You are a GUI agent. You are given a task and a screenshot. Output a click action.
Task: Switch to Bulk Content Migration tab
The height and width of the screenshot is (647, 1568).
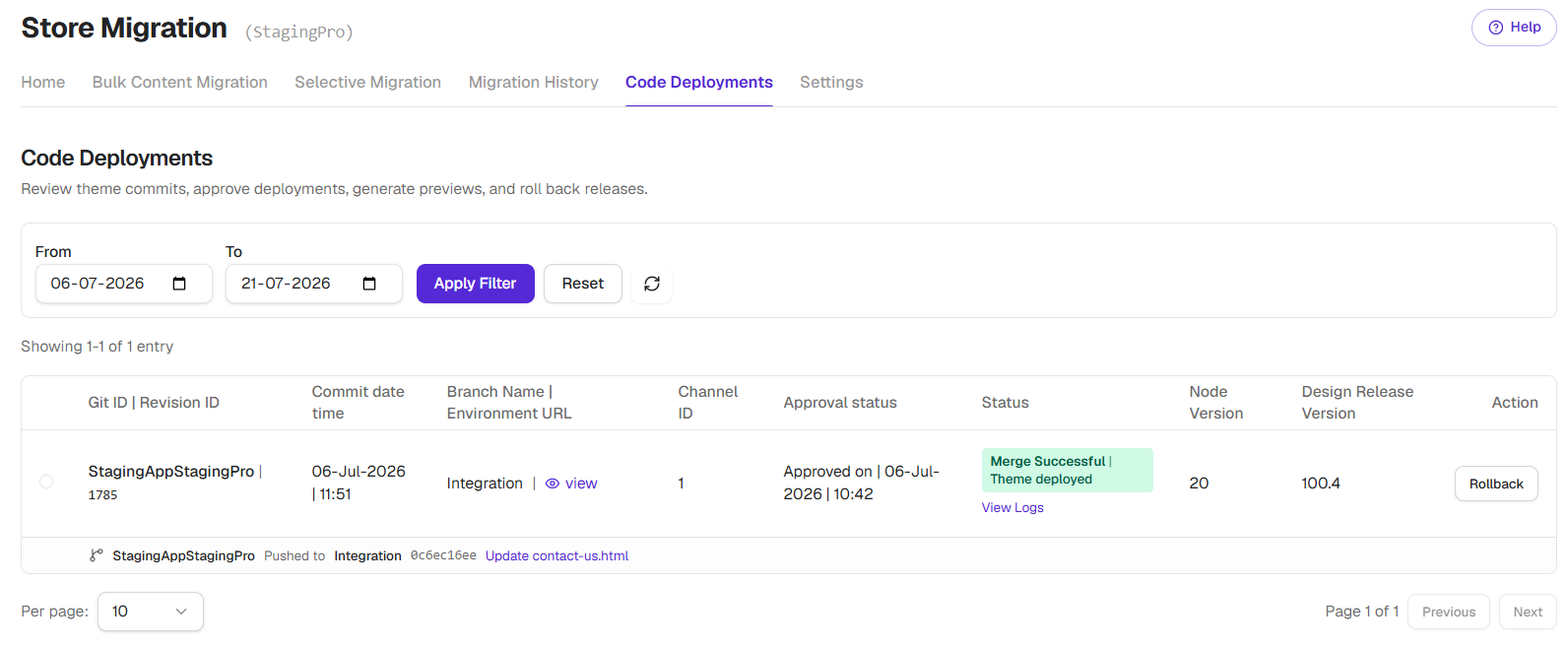point(180,83)
